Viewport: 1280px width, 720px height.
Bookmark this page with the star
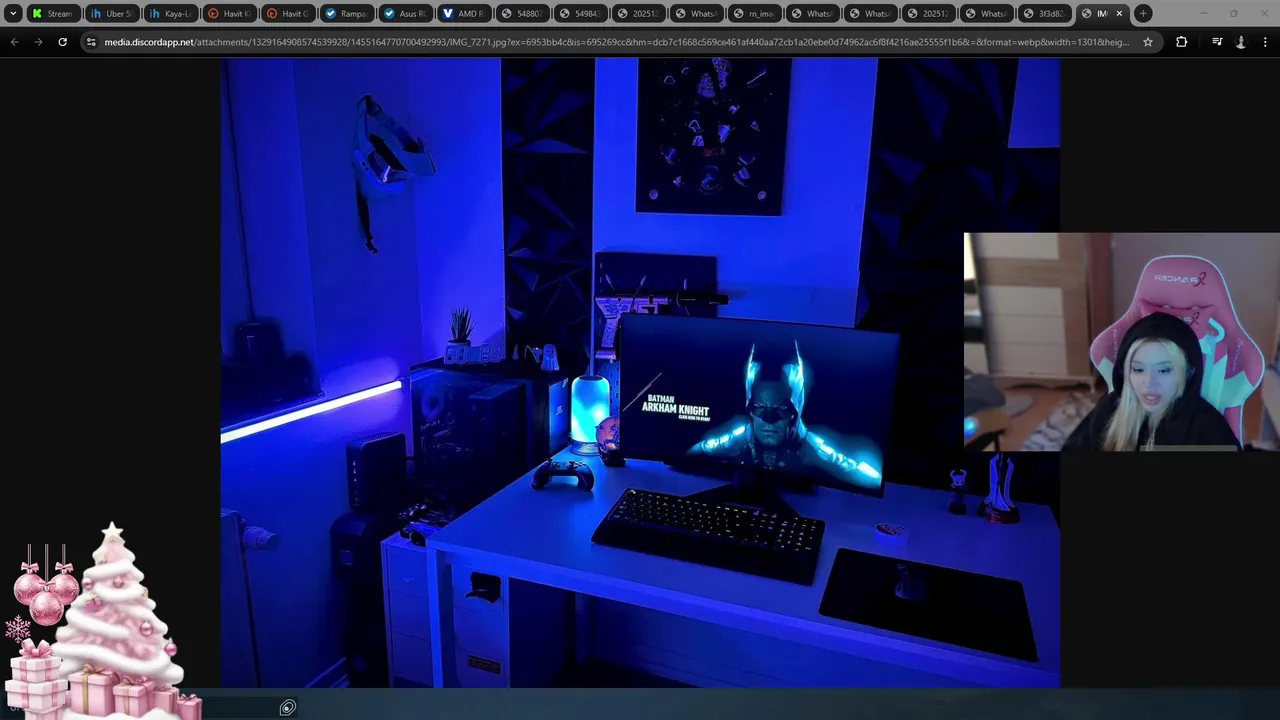point(1148,42)
